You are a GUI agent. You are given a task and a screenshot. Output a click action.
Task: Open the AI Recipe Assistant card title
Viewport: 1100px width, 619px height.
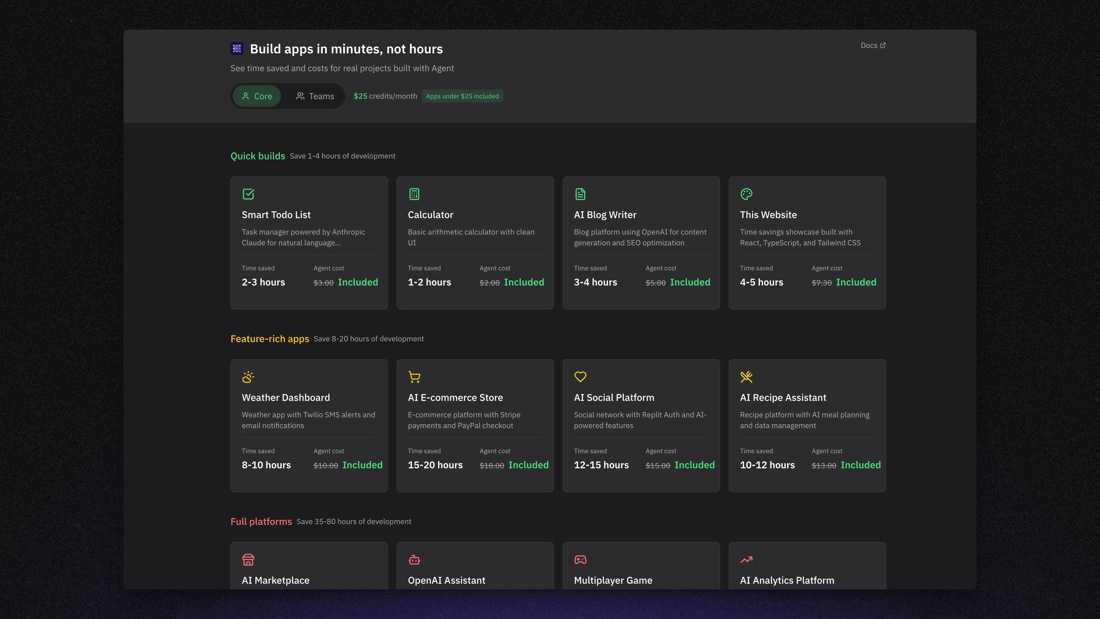(x=783, y=397)
